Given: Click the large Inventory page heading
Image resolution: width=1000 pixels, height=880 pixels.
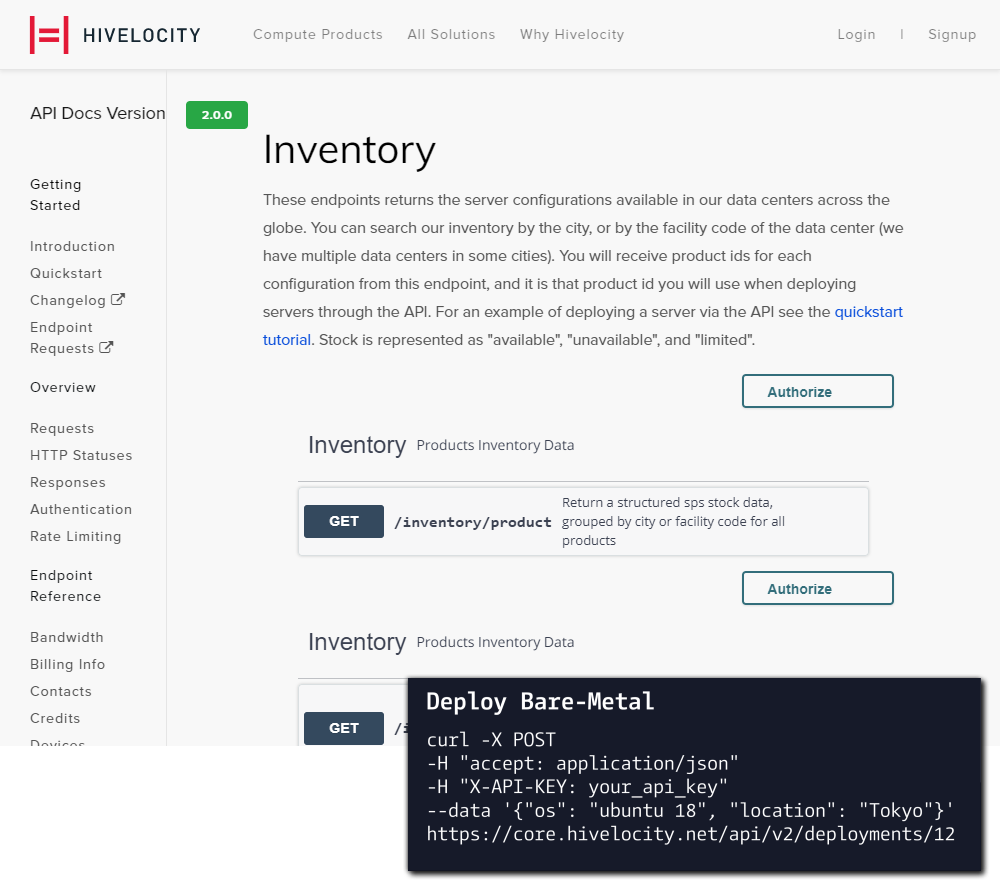Looking at the screenshot, I should point(349,150).
